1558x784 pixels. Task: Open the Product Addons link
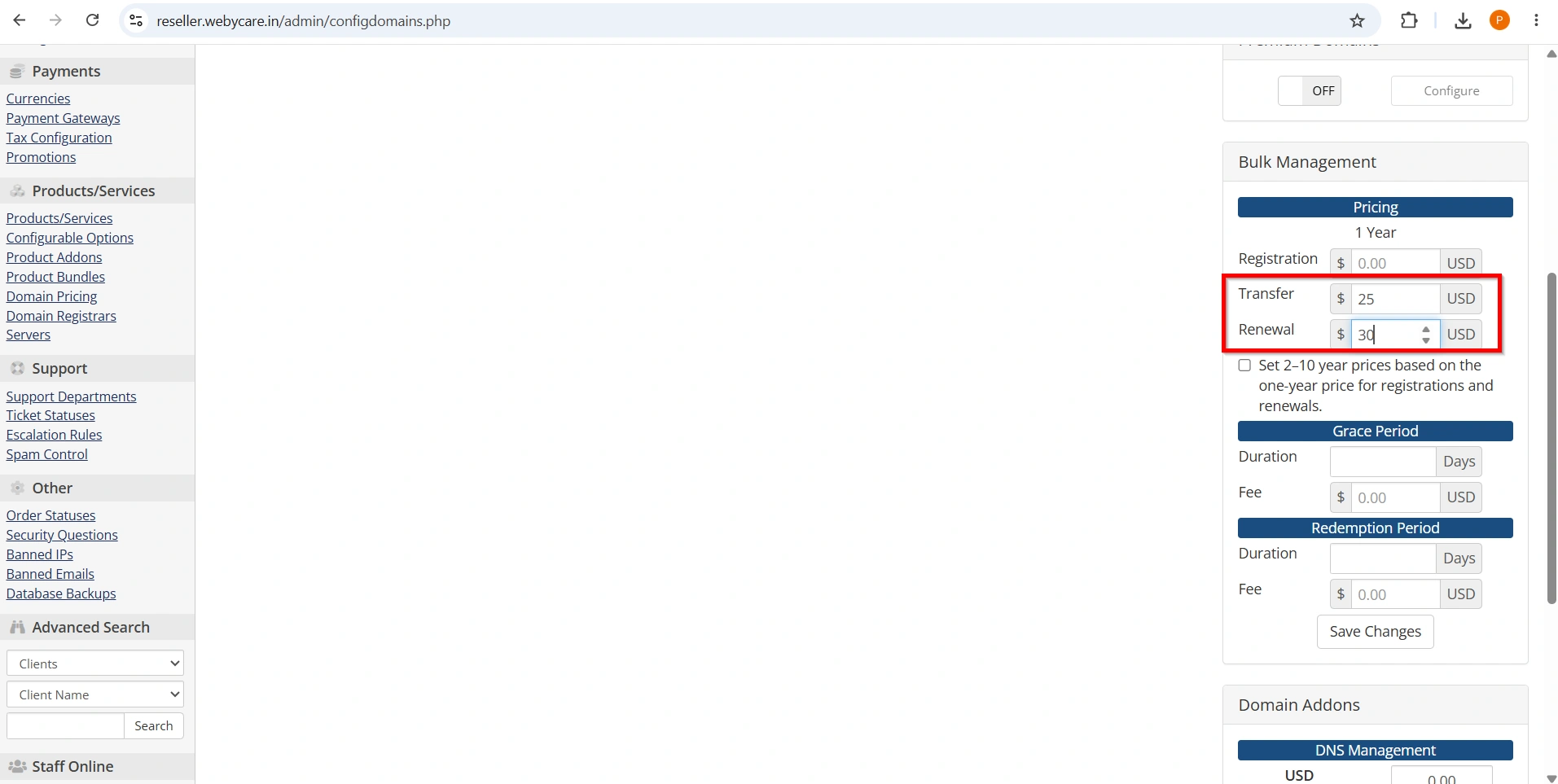click(x=54, y=257)
